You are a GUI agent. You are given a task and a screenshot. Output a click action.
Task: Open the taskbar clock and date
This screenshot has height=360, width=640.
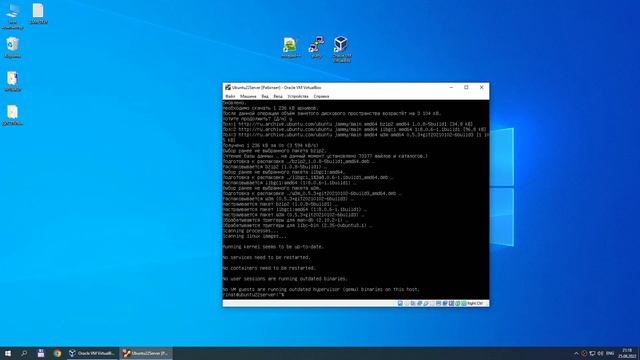pos(627,353)
